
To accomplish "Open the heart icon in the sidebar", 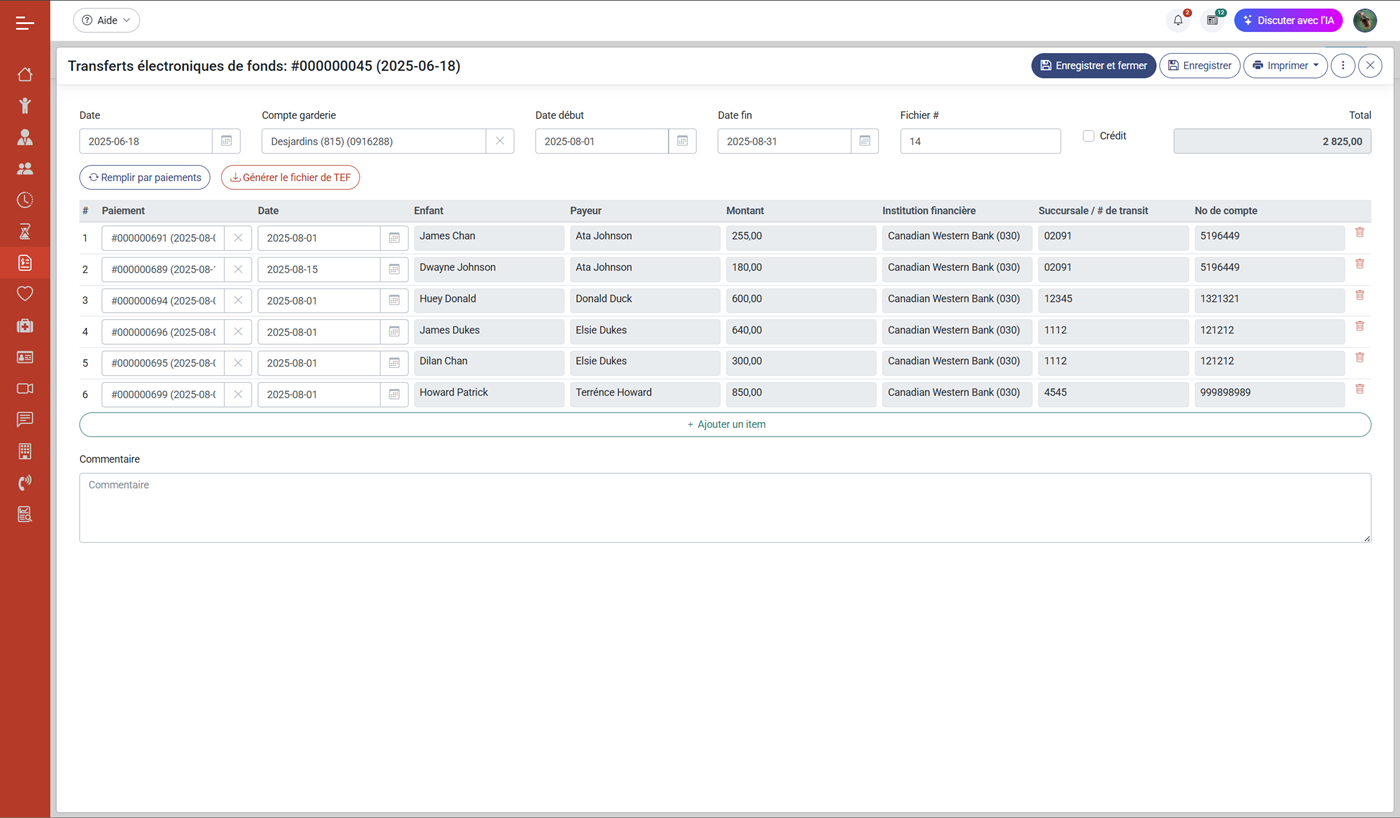I will click(25, 294).
